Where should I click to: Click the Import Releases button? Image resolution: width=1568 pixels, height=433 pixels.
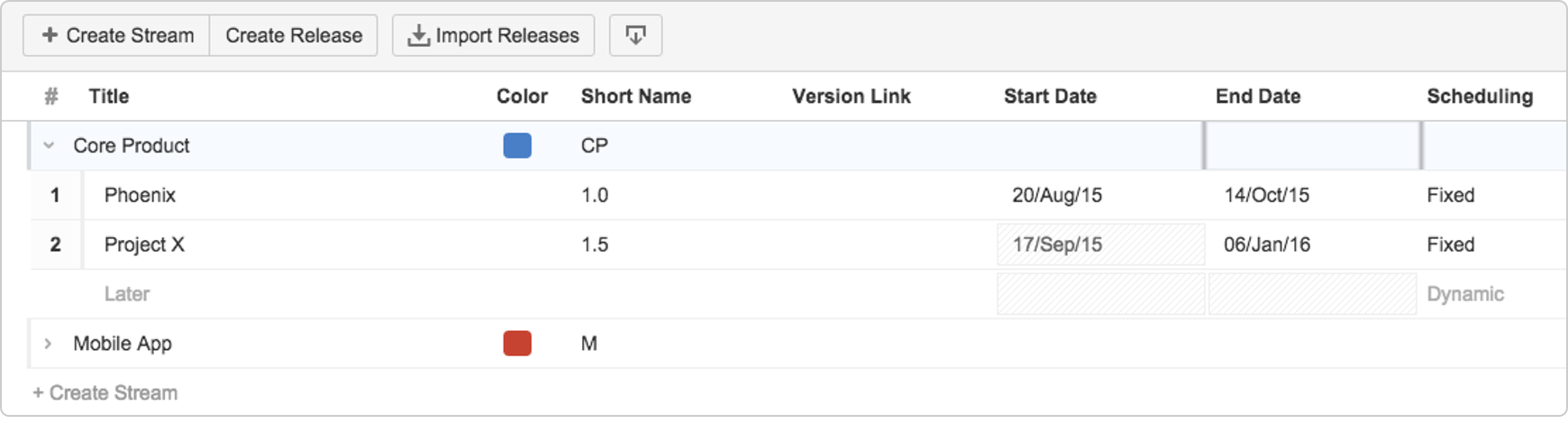click(493, 35)
